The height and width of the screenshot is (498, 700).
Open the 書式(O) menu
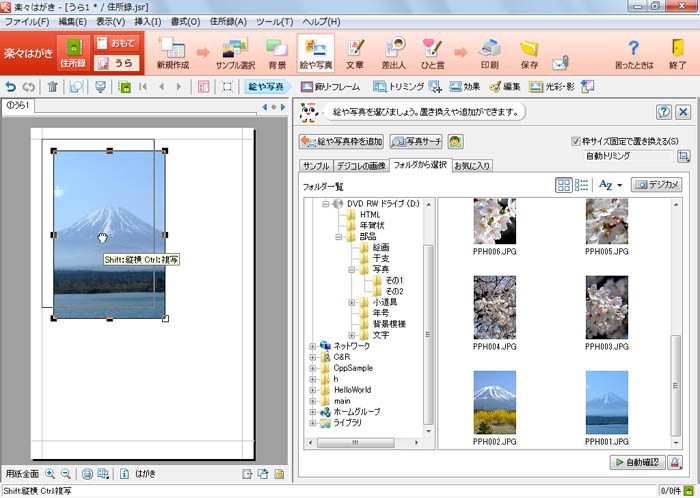186,21
